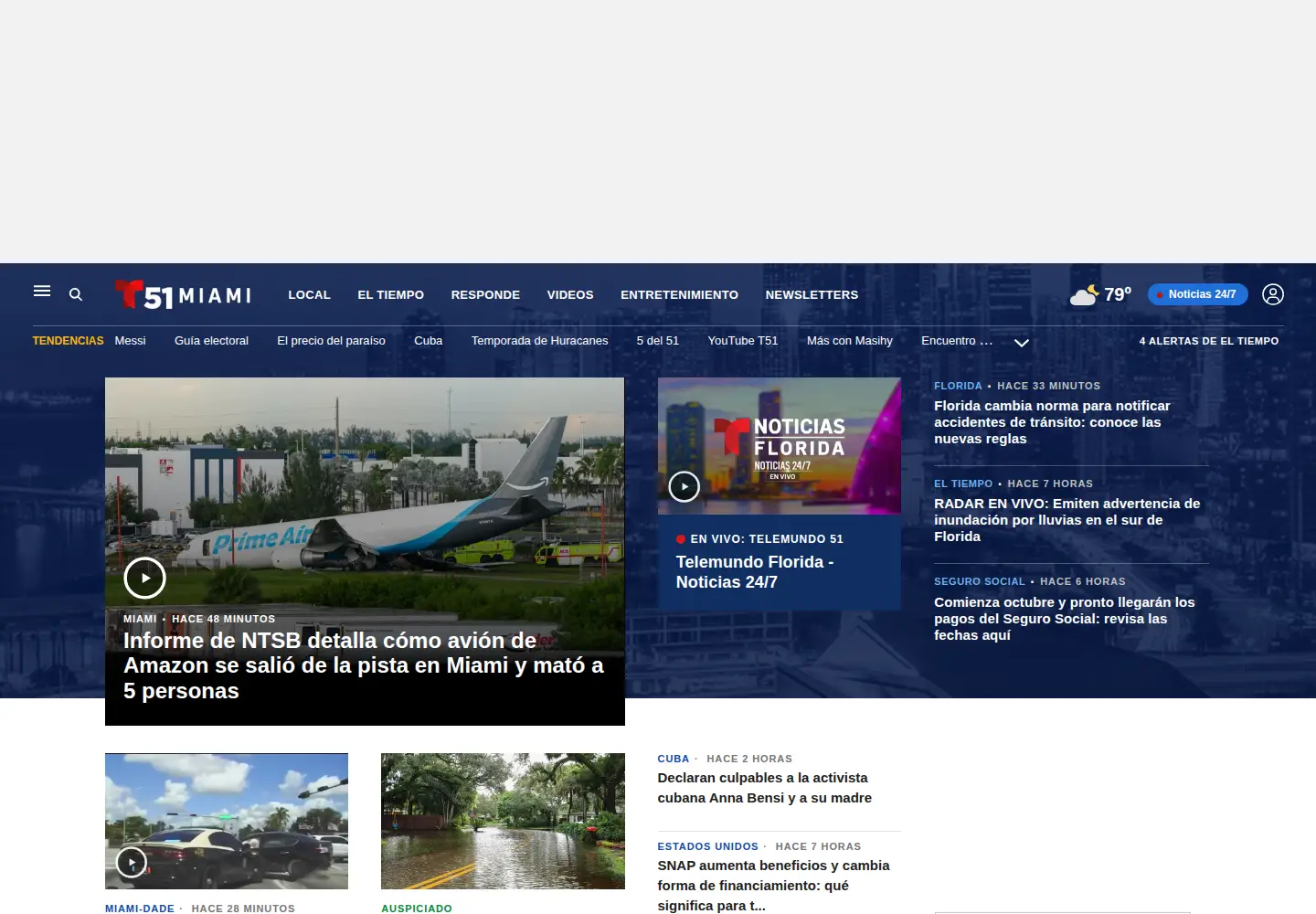Click the AUSPICIADO sponsored label
Screen dimensions: 1316x914
point(416,909)
